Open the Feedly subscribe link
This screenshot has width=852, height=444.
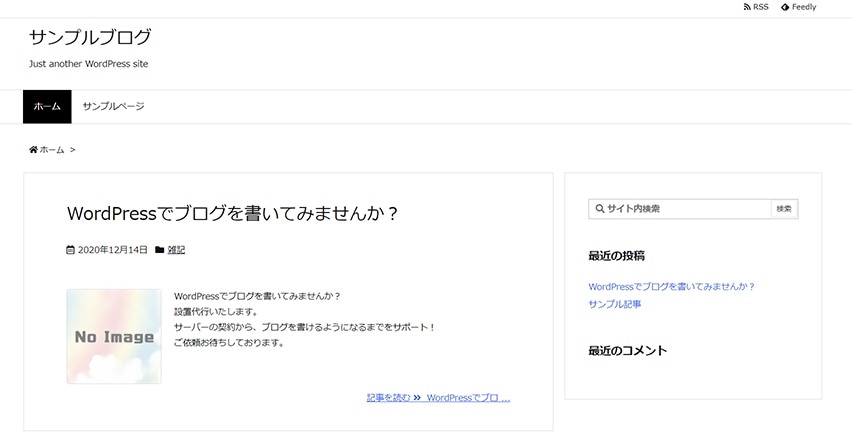pyautogui.click(x=799, y=7)
